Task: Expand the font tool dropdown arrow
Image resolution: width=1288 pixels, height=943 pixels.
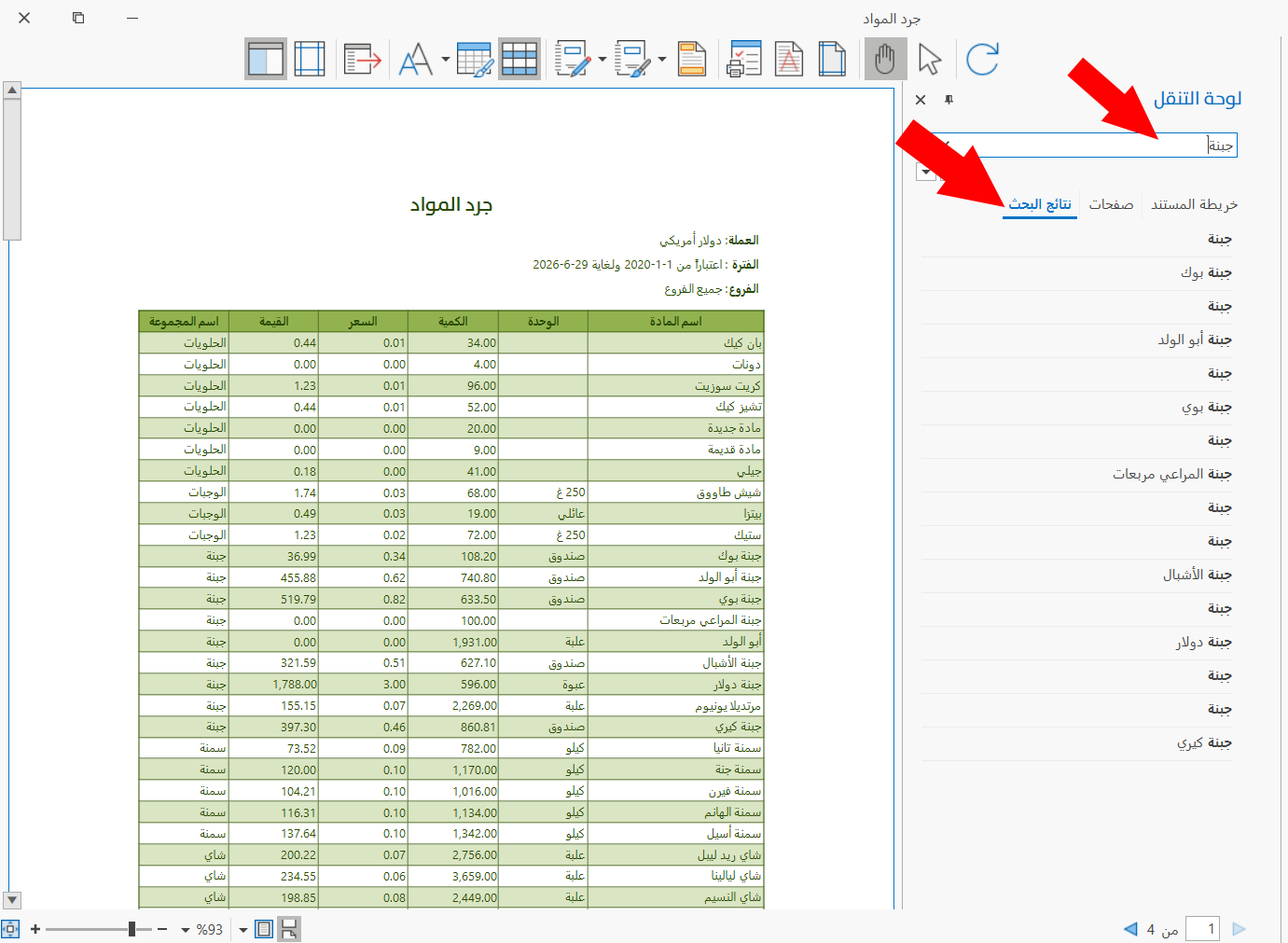Action: (445, 59)
